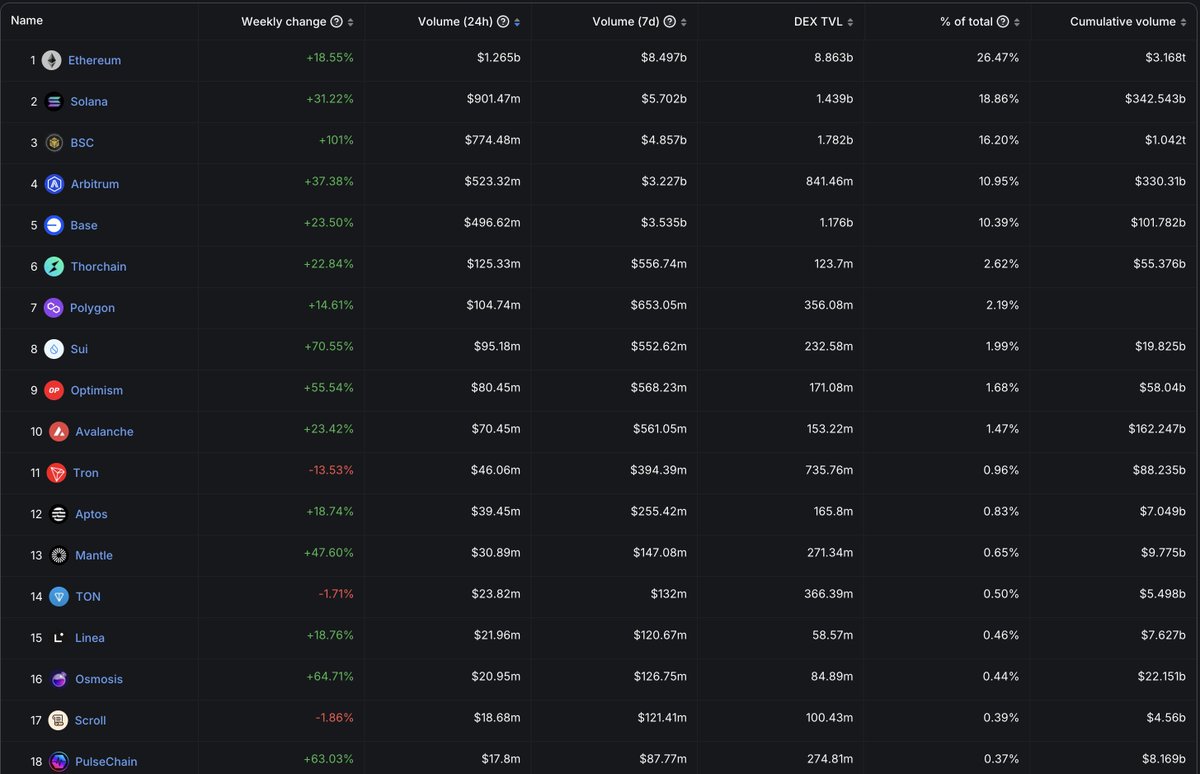
Task: Click the Ethereum chain logo icon
Action: click(51, 60)
